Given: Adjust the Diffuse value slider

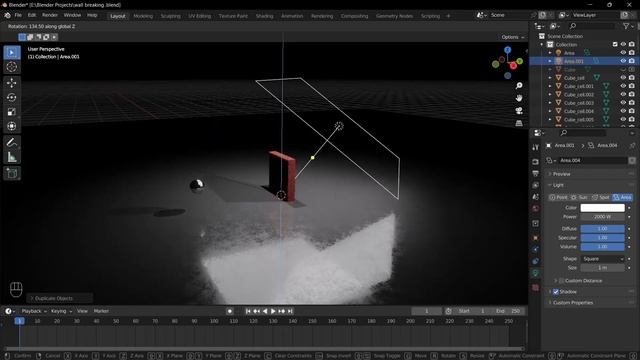Looking at the screenshot, I should tap(602, 229).
